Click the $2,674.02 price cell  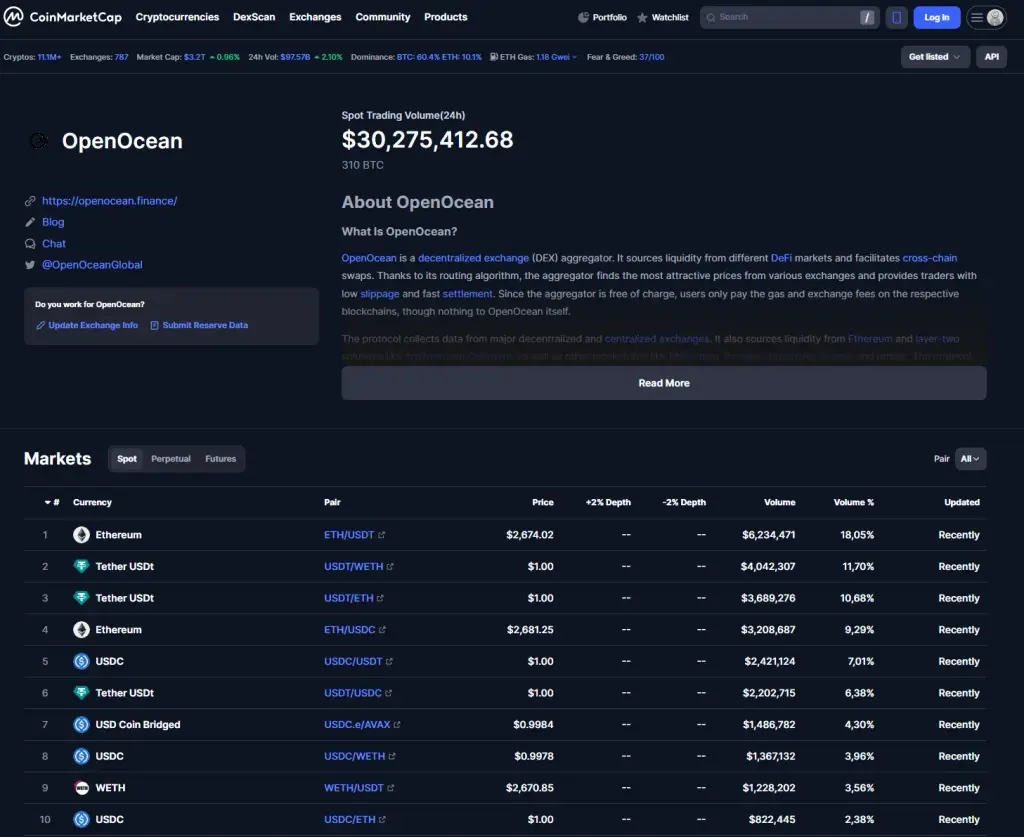click(x=530, y=535)
